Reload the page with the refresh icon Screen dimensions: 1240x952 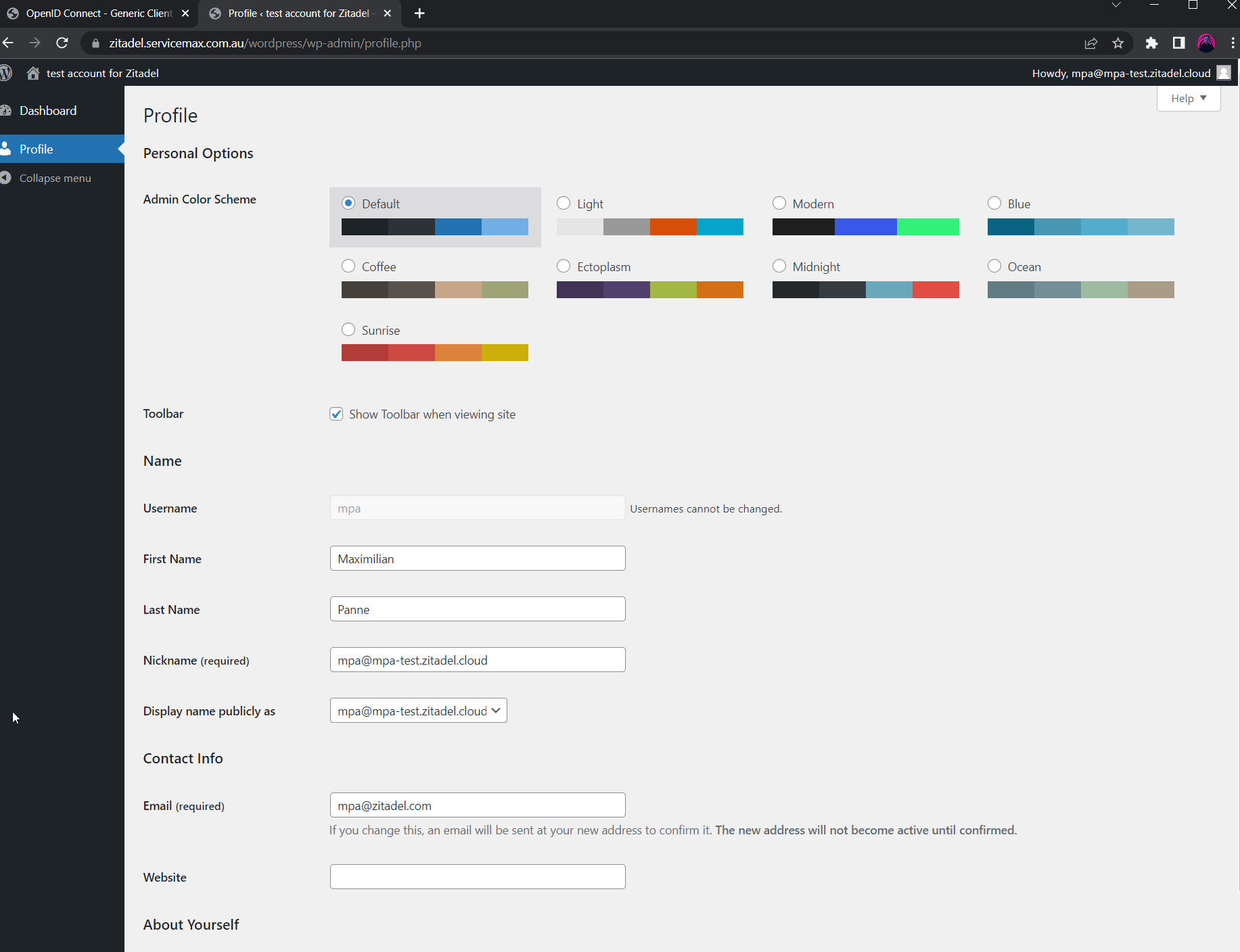[x=62, y=43]
